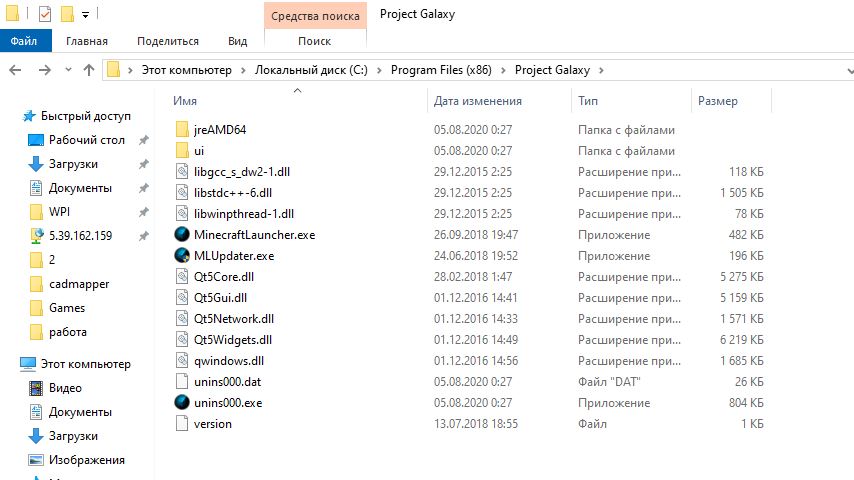
Task: Select the Qt5Gui.dll file name
Action: coord(220,297)
